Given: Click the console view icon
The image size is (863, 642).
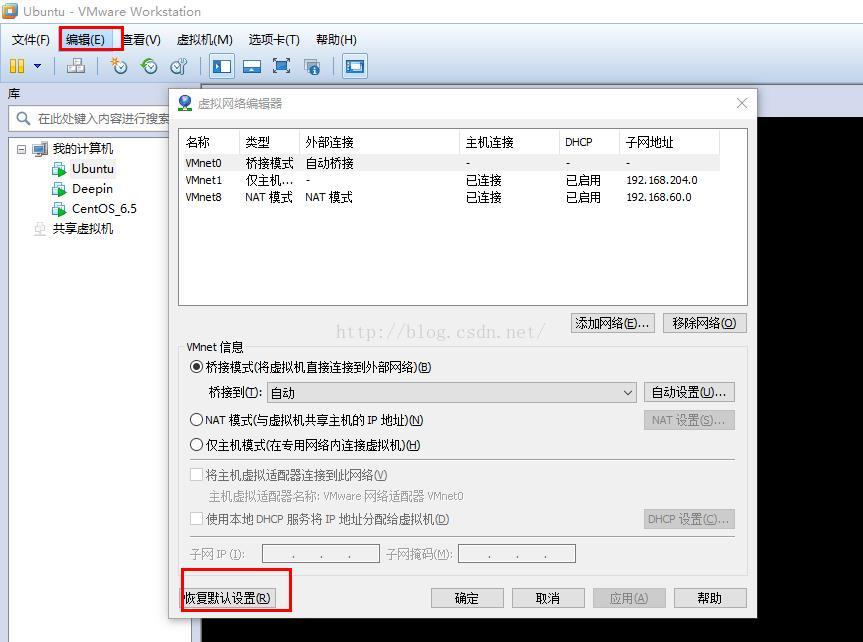Looking at the screenshot, I should [355, 67].
